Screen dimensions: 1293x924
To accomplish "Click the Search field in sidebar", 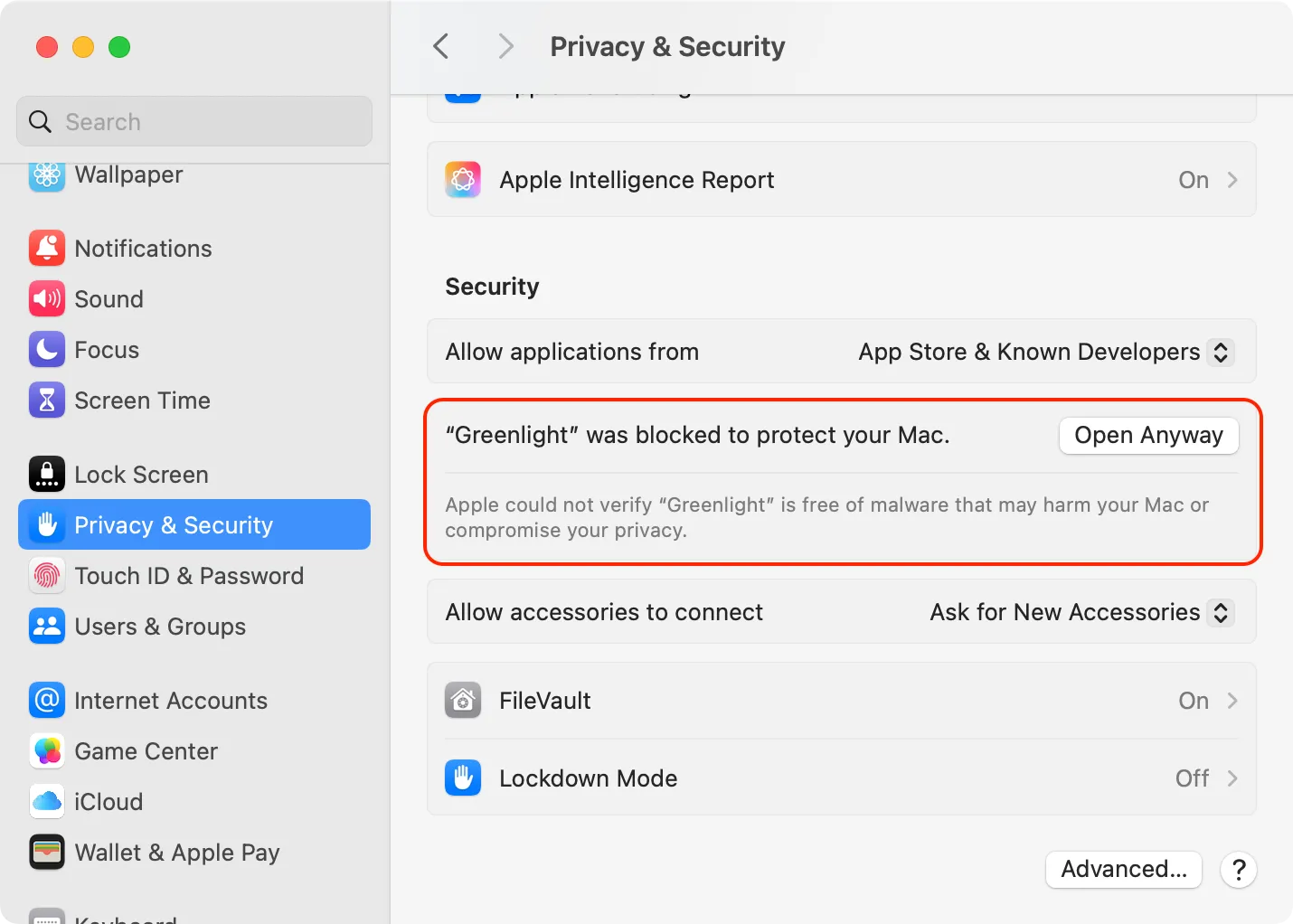I will tap(194, 122).
